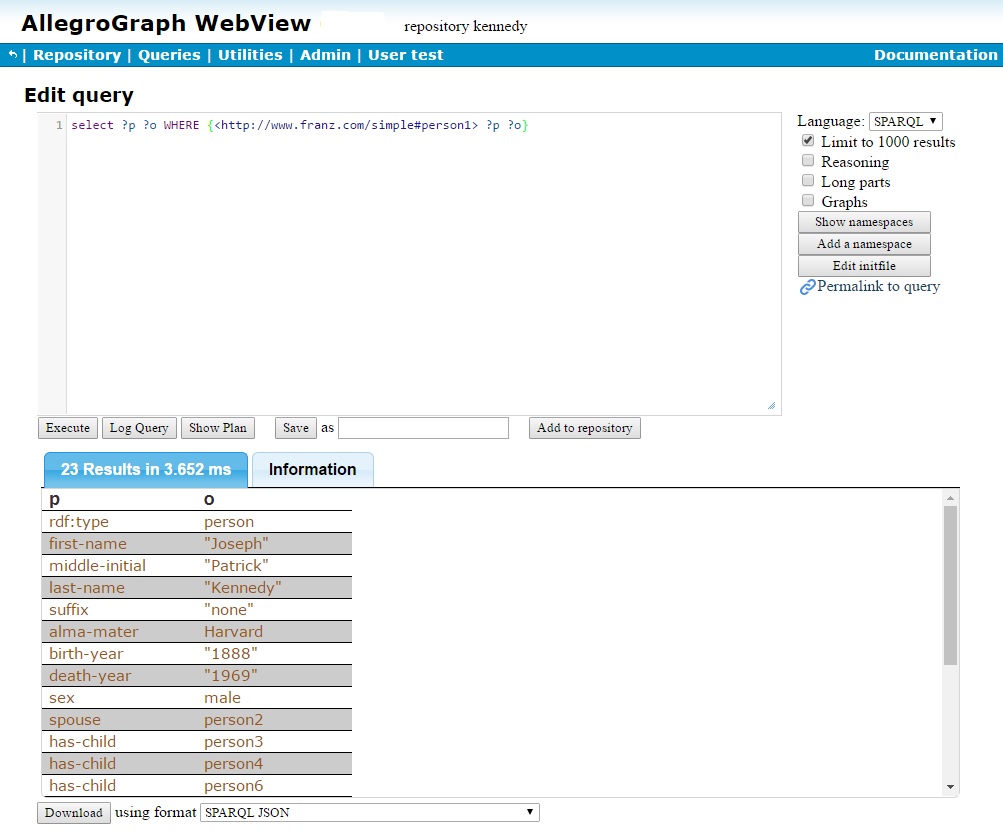Select the 23 Results tab

click(144, 469)
